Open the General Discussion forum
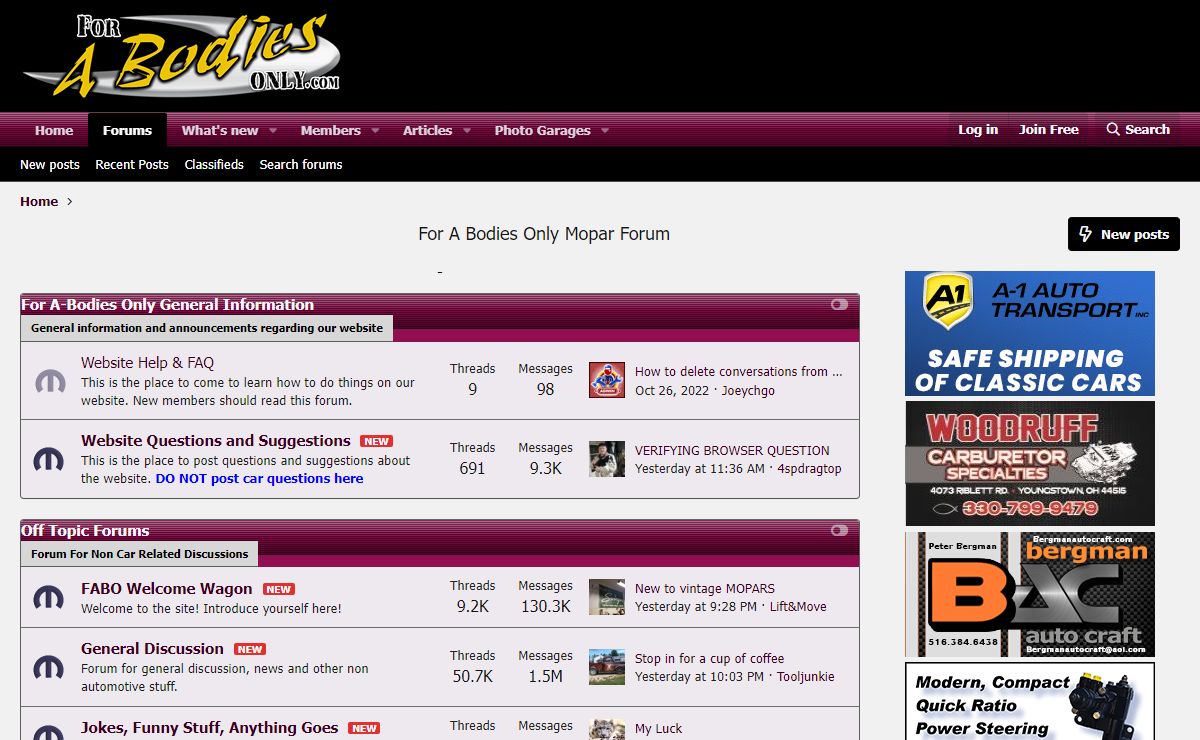This screenshot has width=1200, height=740. coord(152,648)
